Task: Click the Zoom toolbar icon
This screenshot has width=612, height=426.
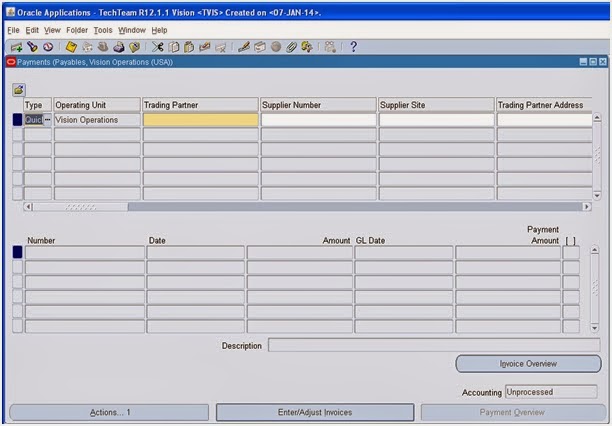Action: 260,47
